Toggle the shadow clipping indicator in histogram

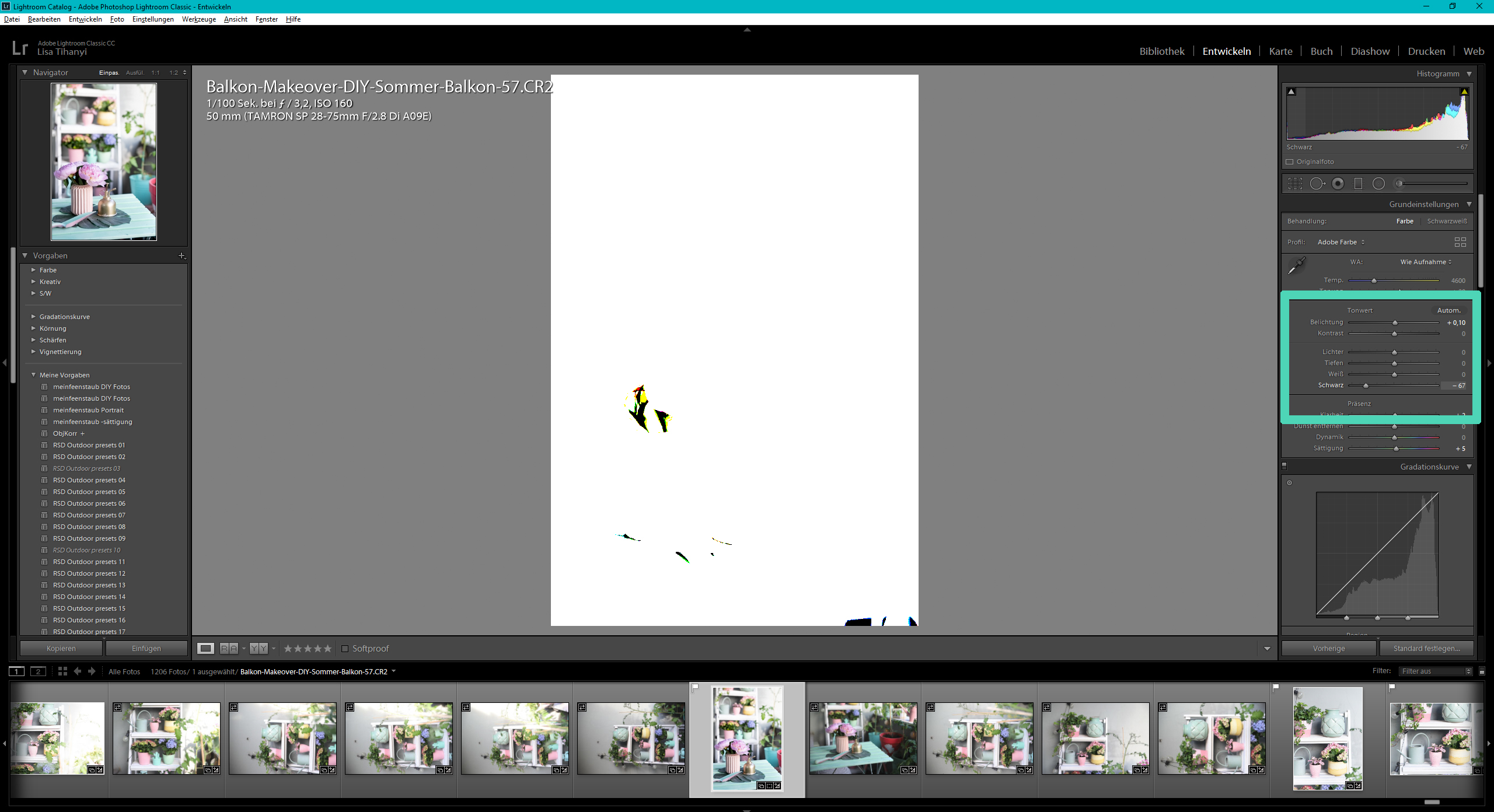pyautogui.click(x=1291, y=92)
